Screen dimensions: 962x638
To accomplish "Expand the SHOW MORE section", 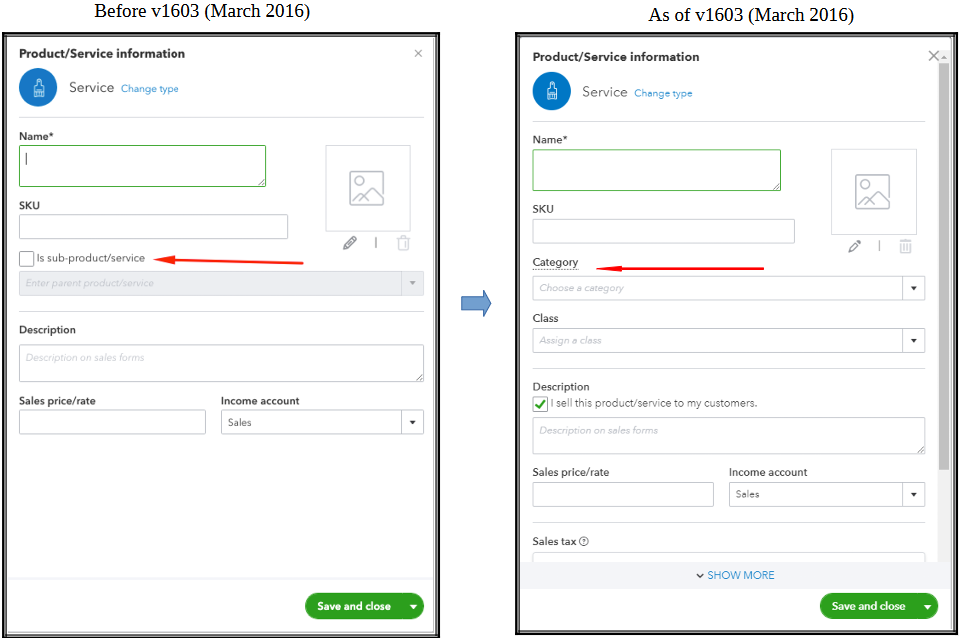I will [733, 575].
